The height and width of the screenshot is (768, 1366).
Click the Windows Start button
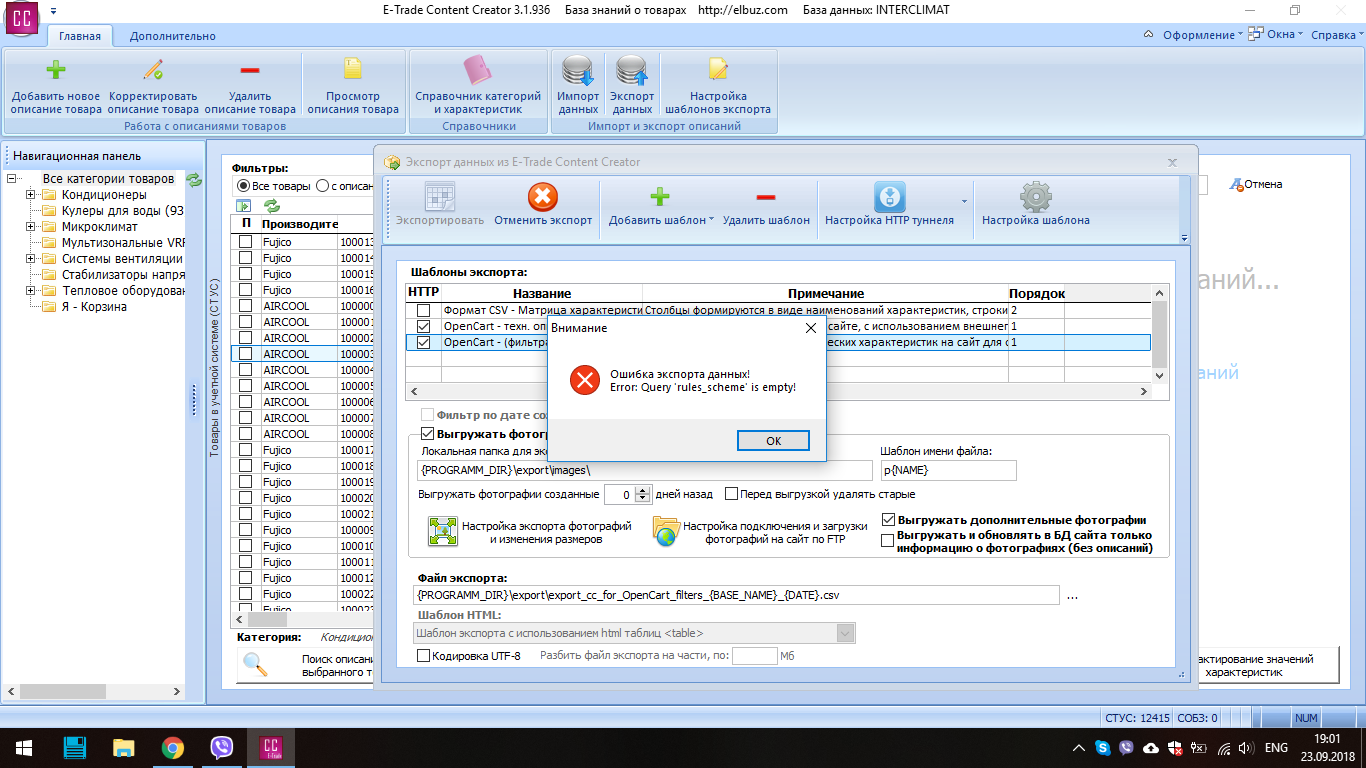point(24,748)
